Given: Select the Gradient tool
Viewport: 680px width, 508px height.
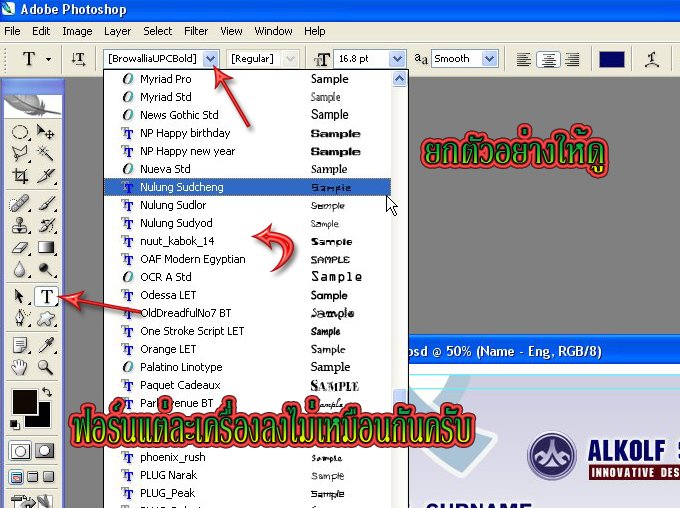Looking at the screenshot, I should (46, 248).
